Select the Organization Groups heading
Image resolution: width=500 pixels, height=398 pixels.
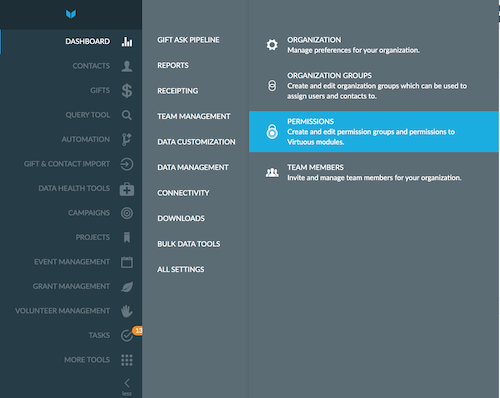pyautogui.click(x=329, y=76)
